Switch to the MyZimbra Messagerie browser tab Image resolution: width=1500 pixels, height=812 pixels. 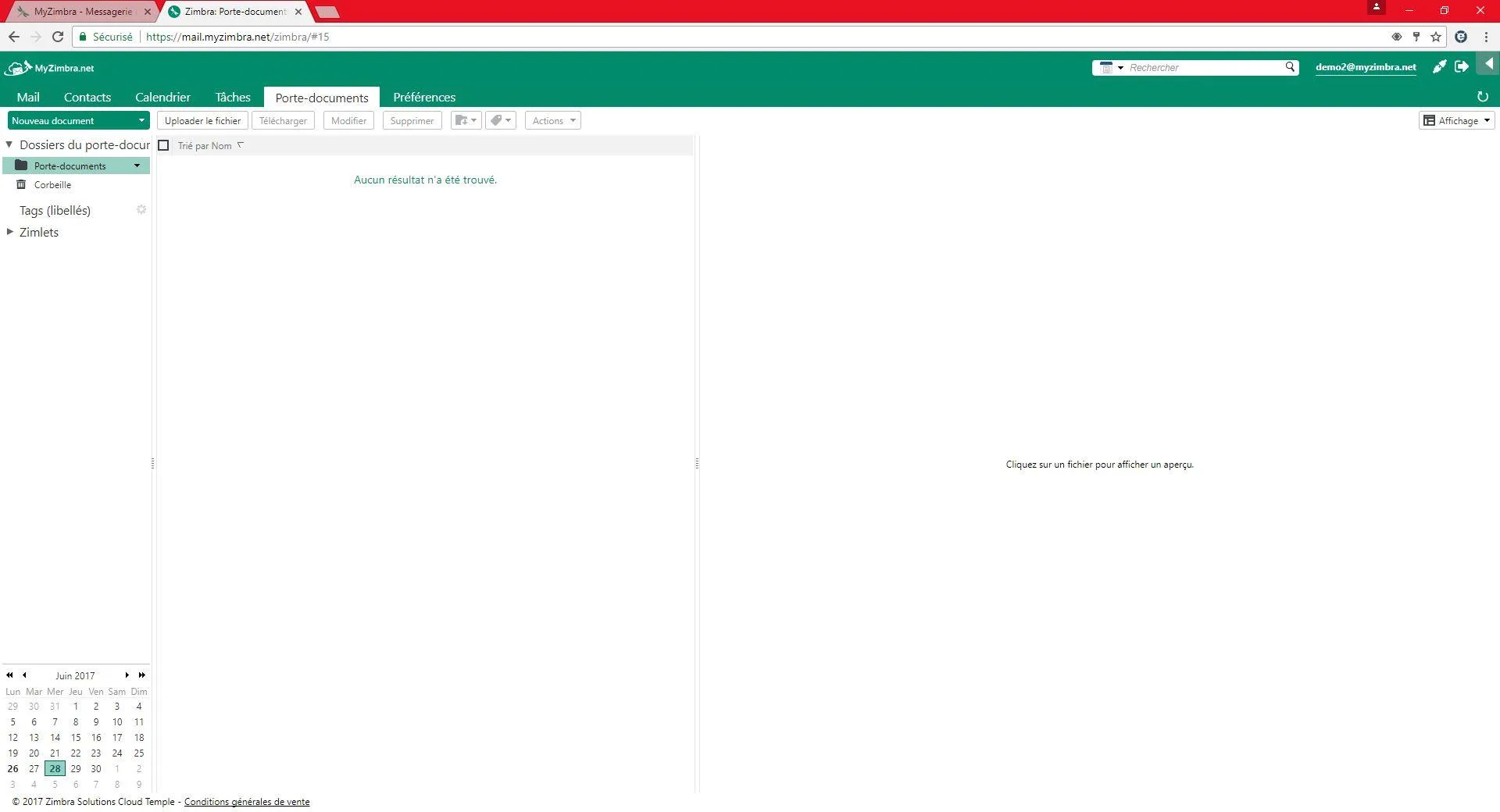pos(82,12)
